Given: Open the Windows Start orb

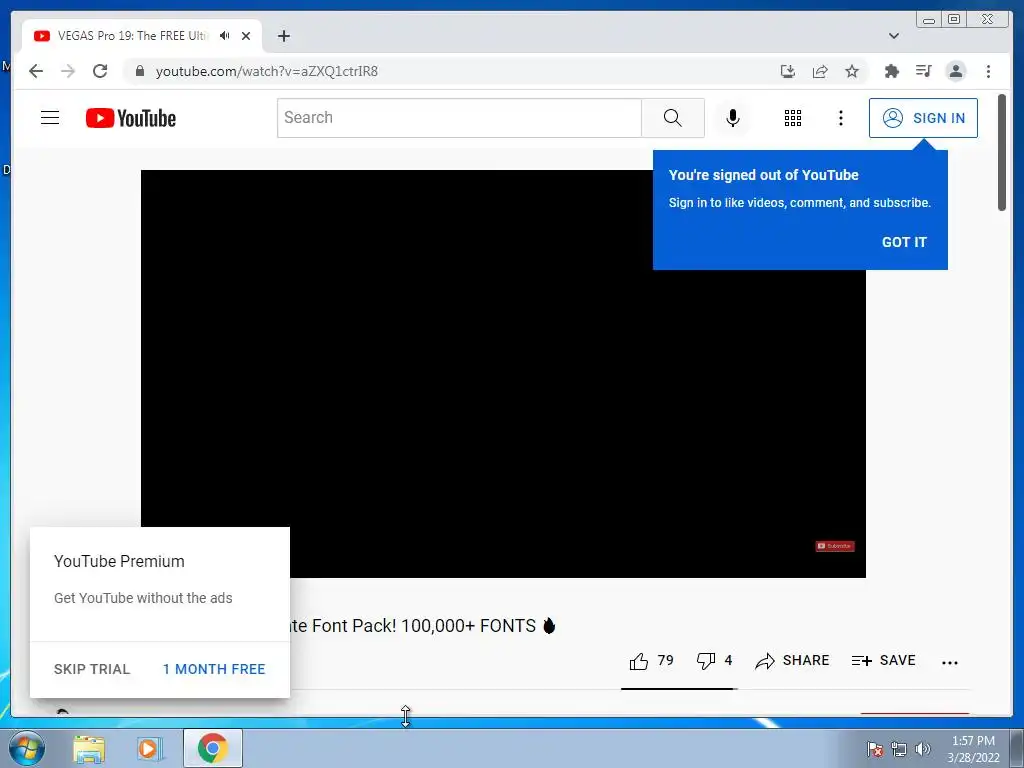Looking at the screenshot, I should click(26, 748).
